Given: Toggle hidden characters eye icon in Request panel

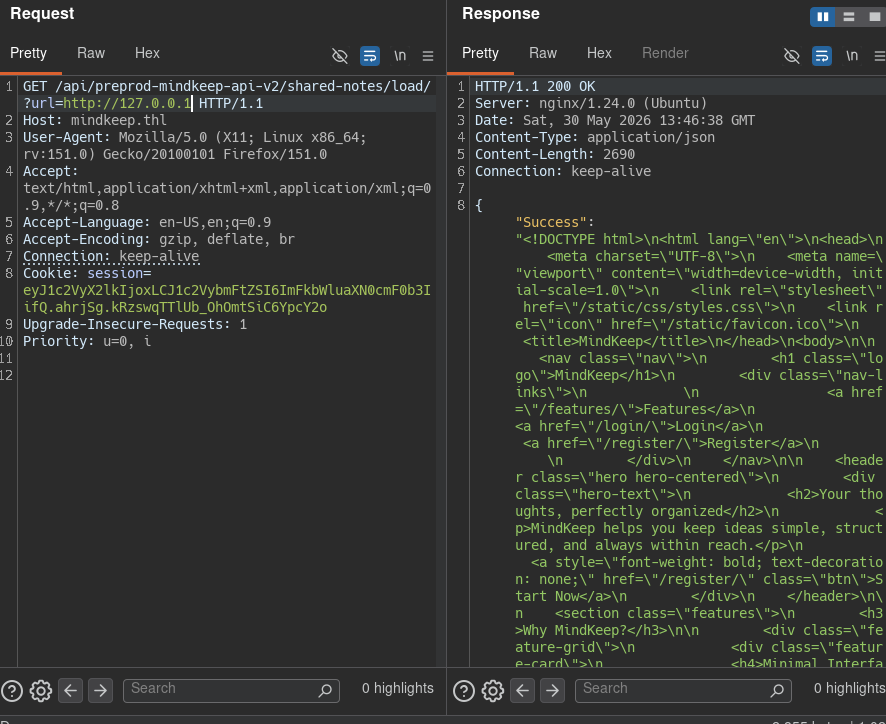Looking at the screenshot, I should (340, 56).
